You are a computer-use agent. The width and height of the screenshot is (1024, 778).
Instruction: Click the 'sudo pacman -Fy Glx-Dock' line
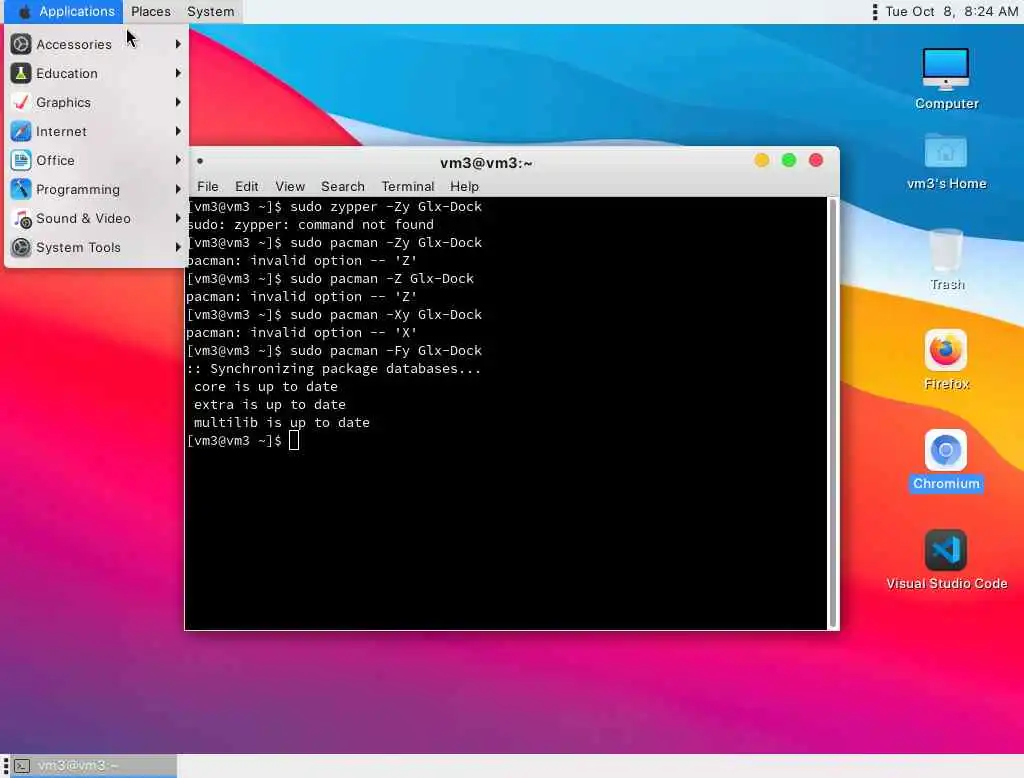386,351
